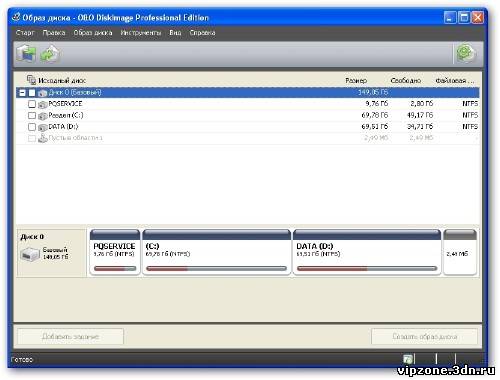Select the Диск 0 checkbox
Viewport: 500px width, 380px height.
tap(32, 93)
